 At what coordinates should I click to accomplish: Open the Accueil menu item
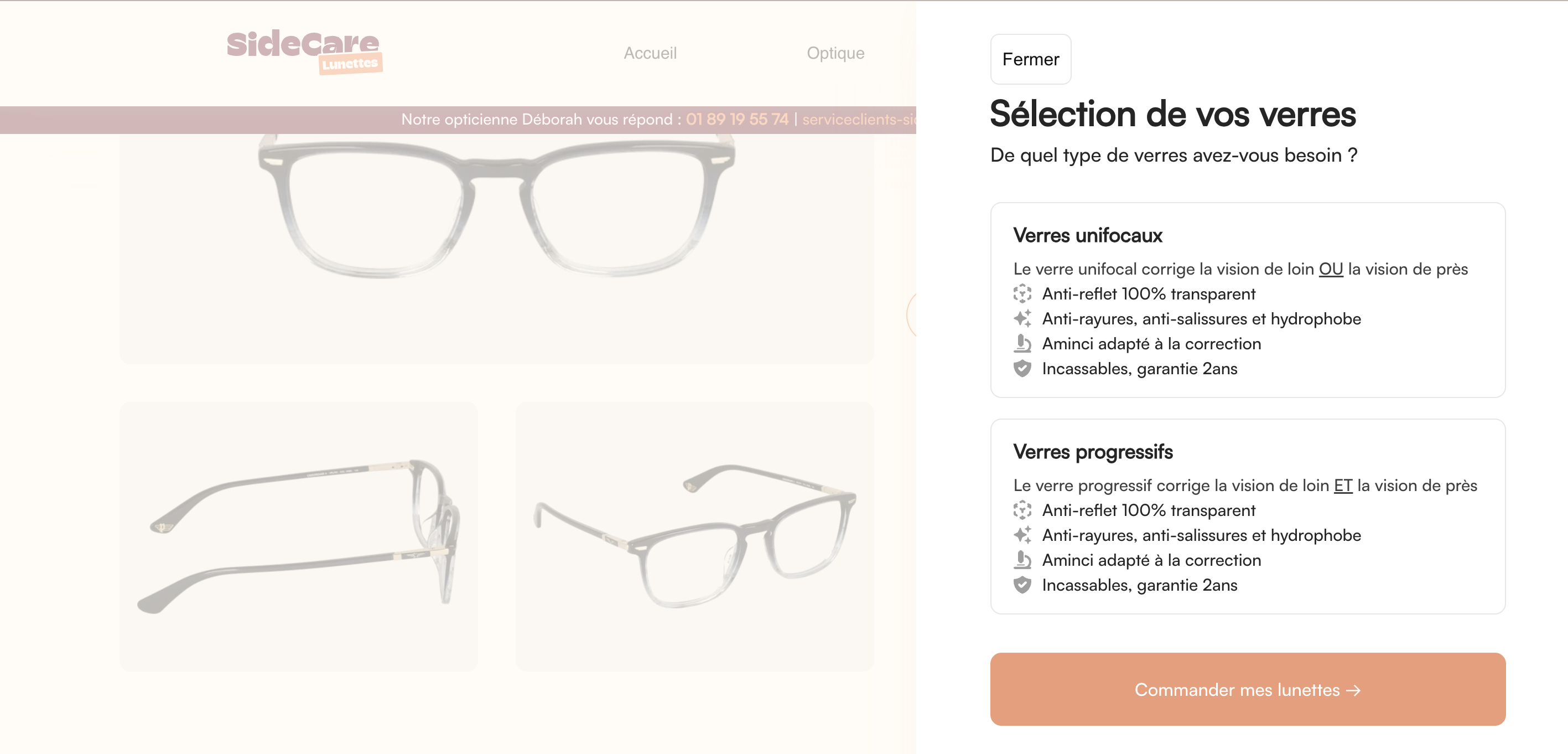[x=650, y=53]
